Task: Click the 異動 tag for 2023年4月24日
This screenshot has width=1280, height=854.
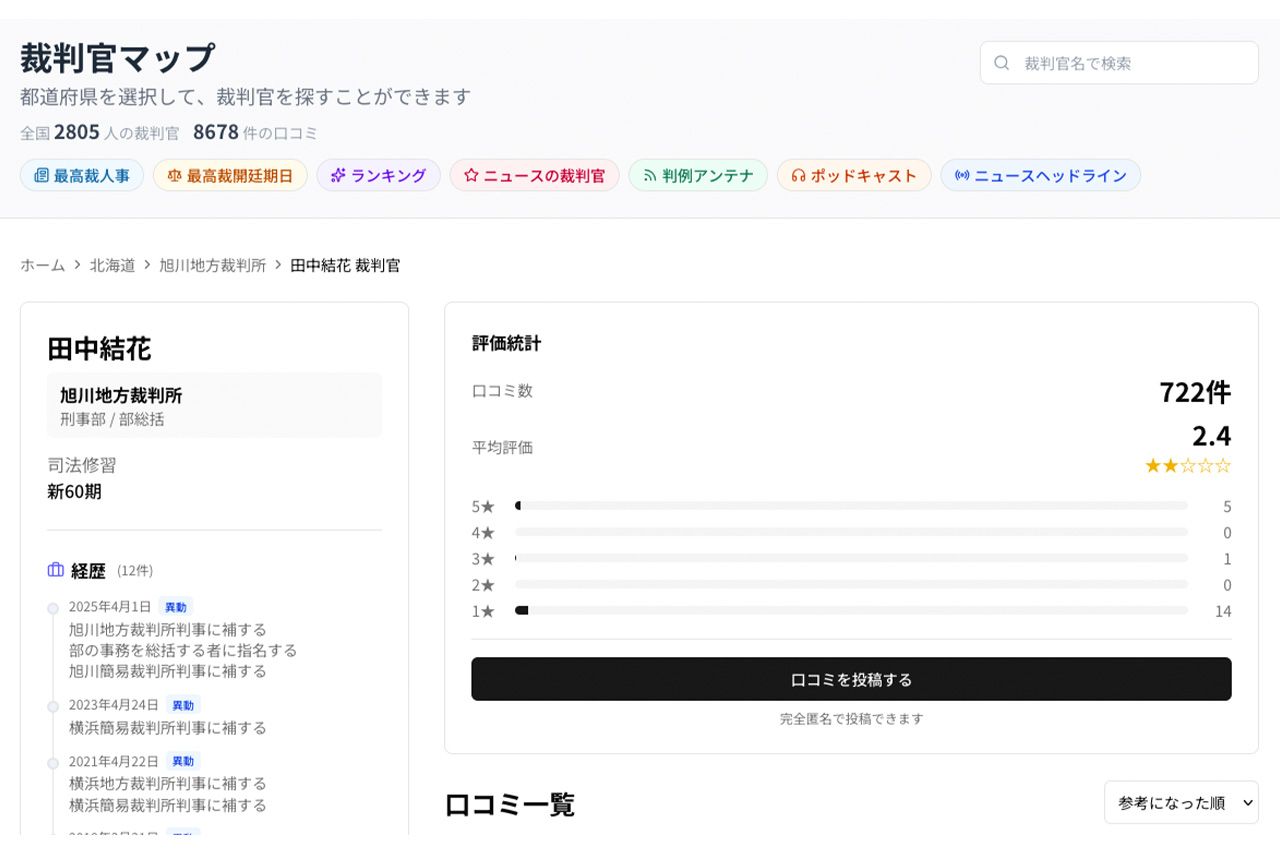Action: click(182, 705)
